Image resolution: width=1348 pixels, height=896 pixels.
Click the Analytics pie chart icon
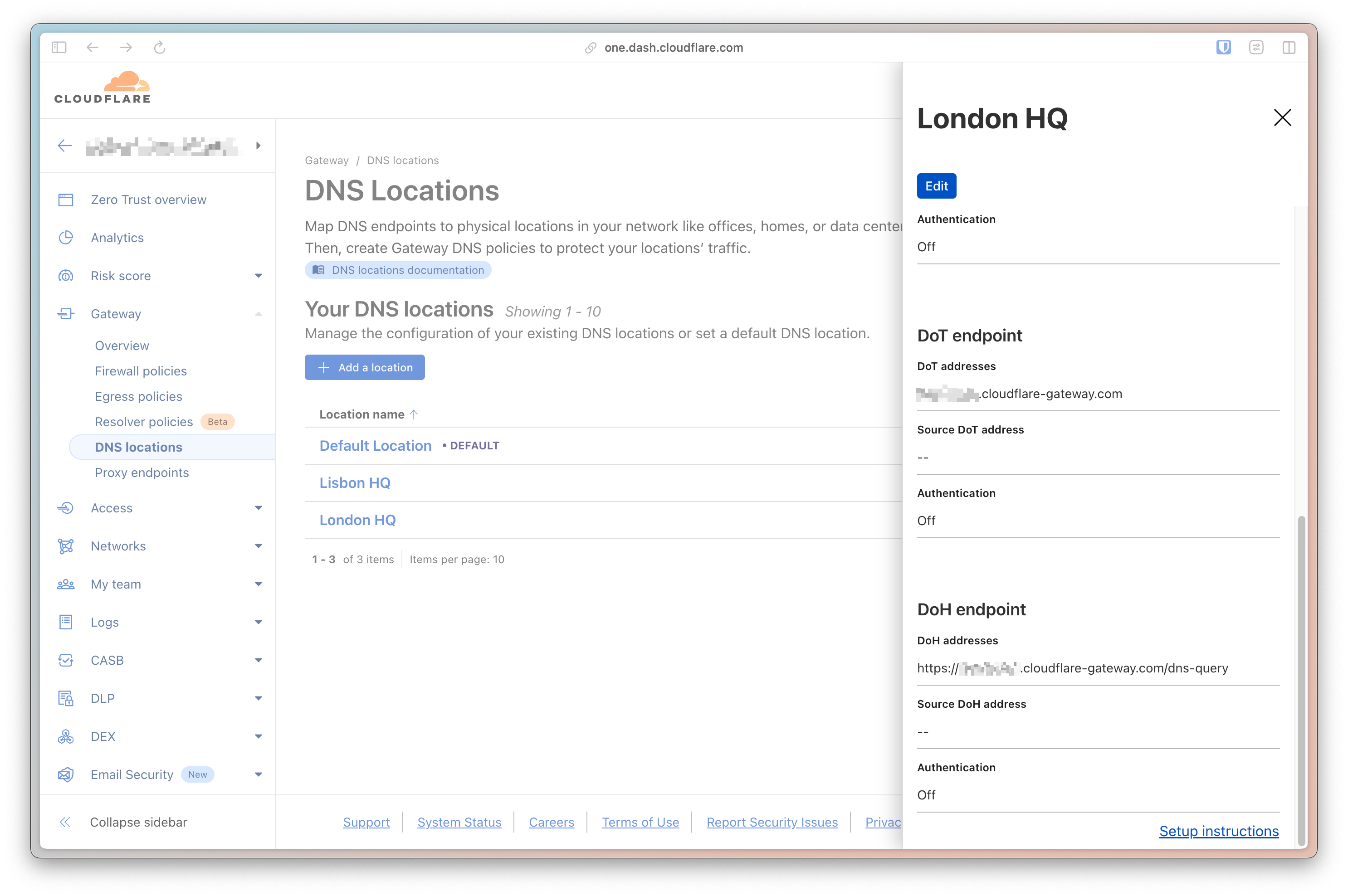[x=66, y=238]
